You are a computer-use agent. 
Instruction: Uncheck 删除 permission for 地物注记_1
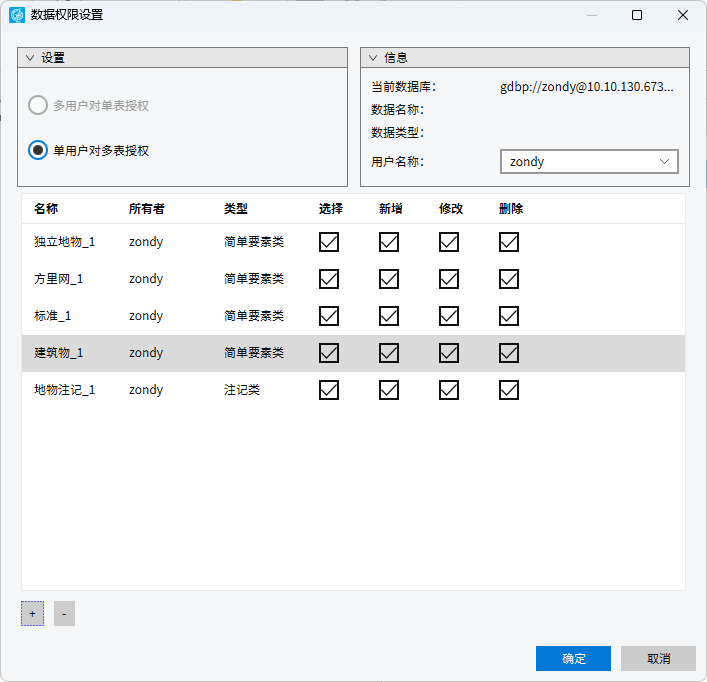(x=509, y=390)
